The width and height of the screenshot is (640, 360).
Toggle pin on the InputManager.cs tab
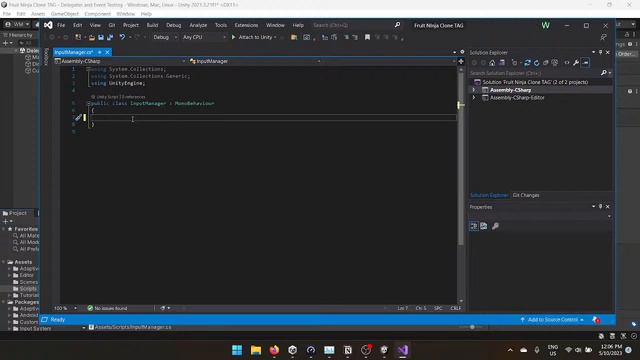click(x=100, y=52)
